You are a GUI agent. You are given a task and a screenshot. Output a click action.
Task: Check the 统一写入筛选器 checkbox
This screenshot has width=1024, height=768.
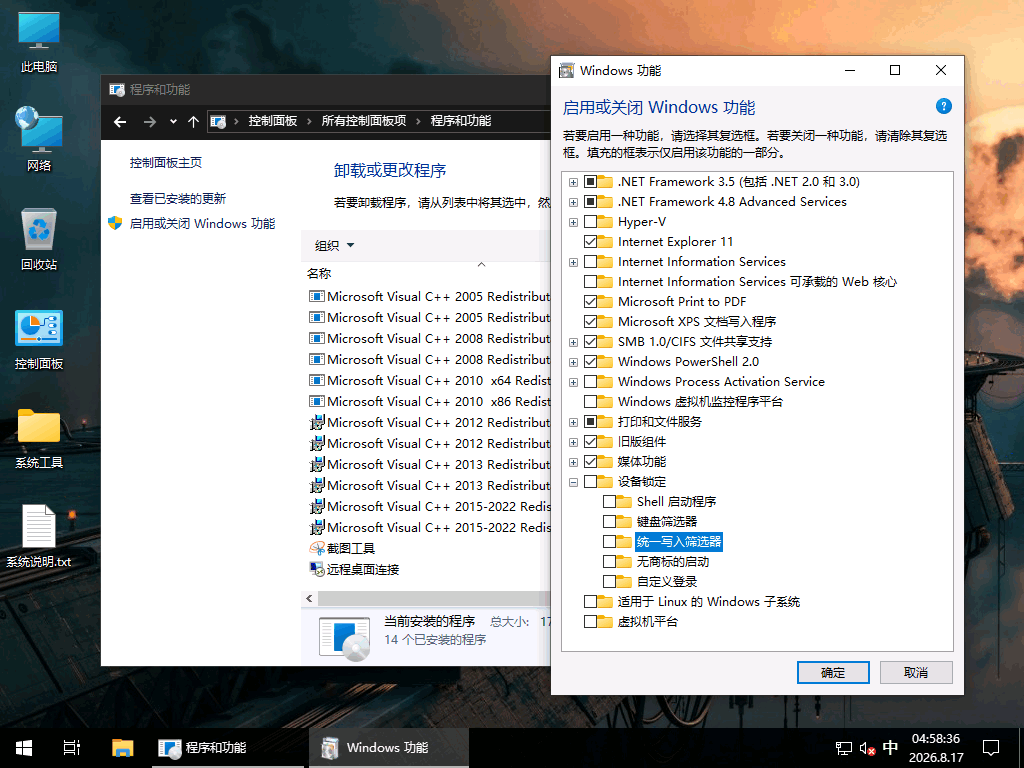tap(609, 541)
